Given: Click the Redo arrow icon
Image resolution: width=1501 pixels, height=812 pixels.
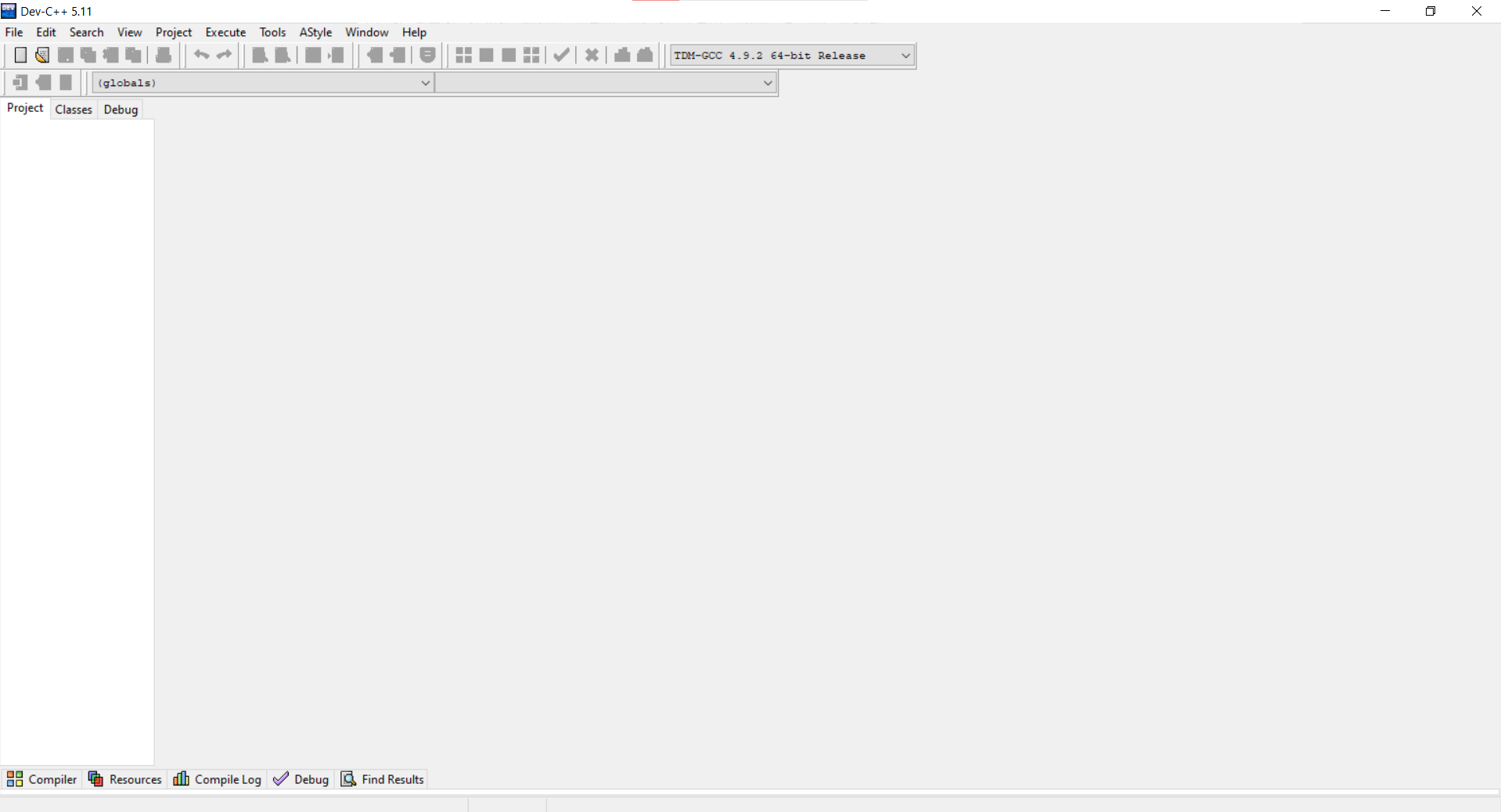Looking at the screenshot, I should coord(225,55).
